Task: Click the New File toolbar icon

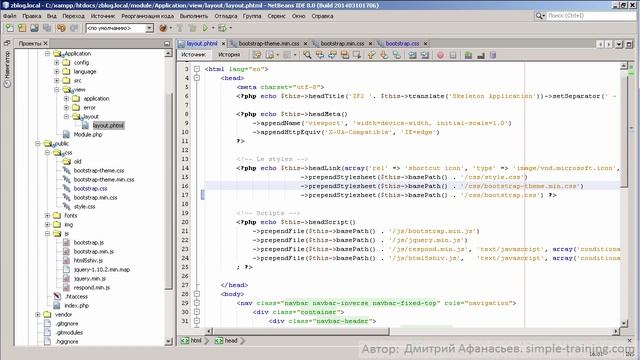Action: (9, 28)
